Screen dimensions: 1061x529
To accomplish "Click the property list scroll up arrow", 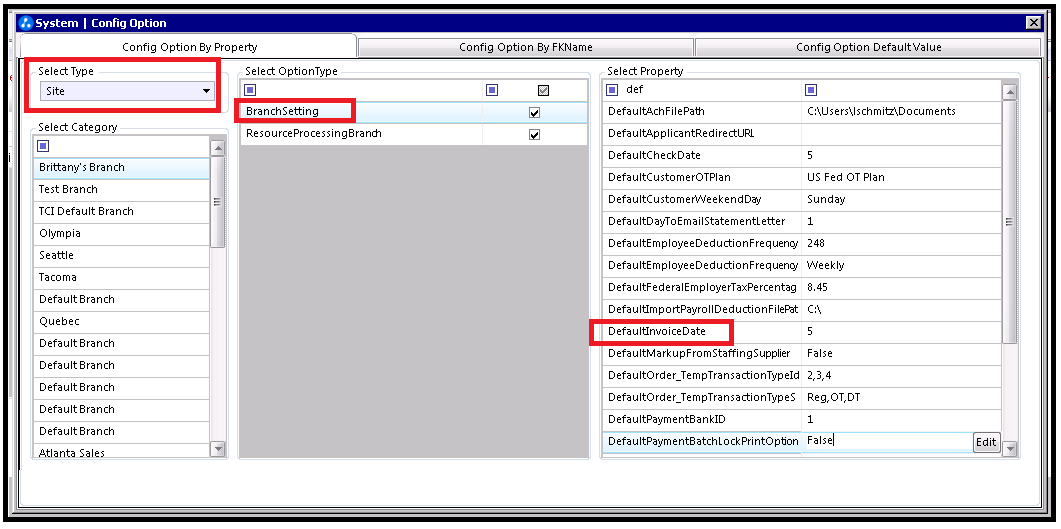I will [1010, 91].
